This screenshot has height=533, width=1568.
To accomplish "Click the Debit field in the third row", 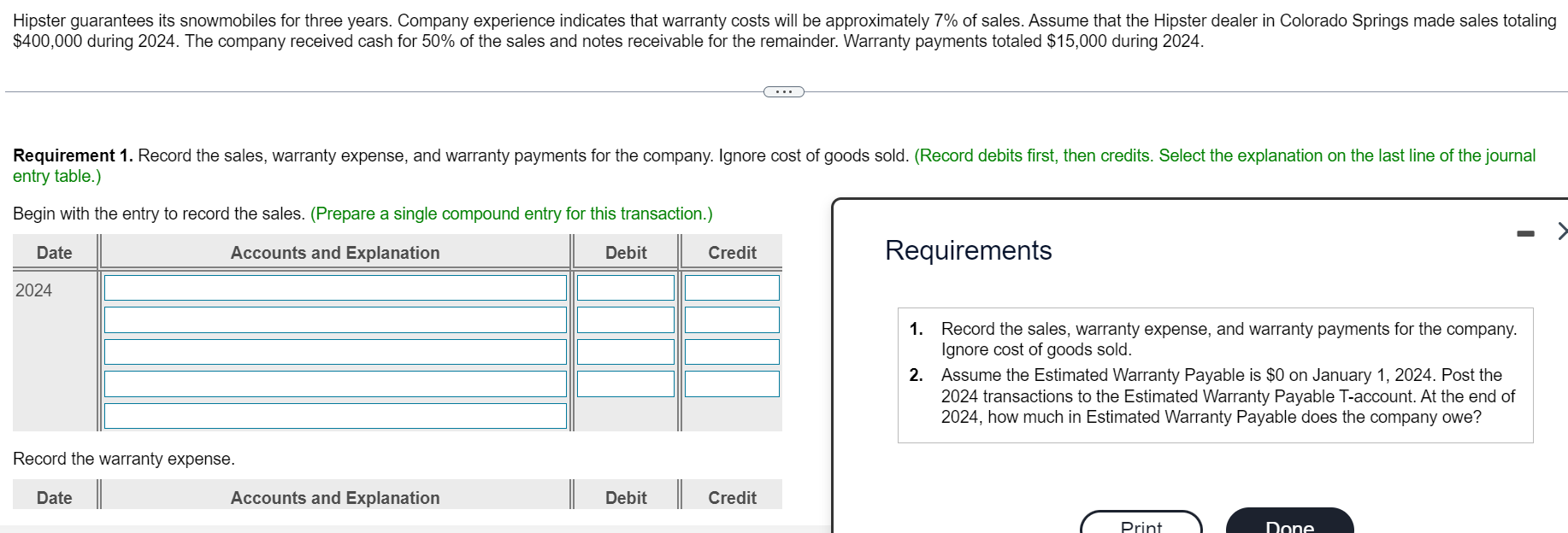I will [x=625, y=351].
